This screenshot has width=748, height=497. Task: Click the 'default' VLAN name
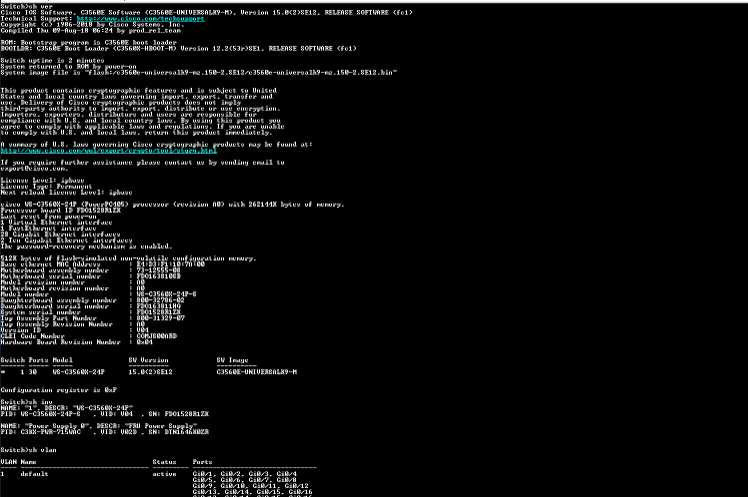[x=34, y=474]
